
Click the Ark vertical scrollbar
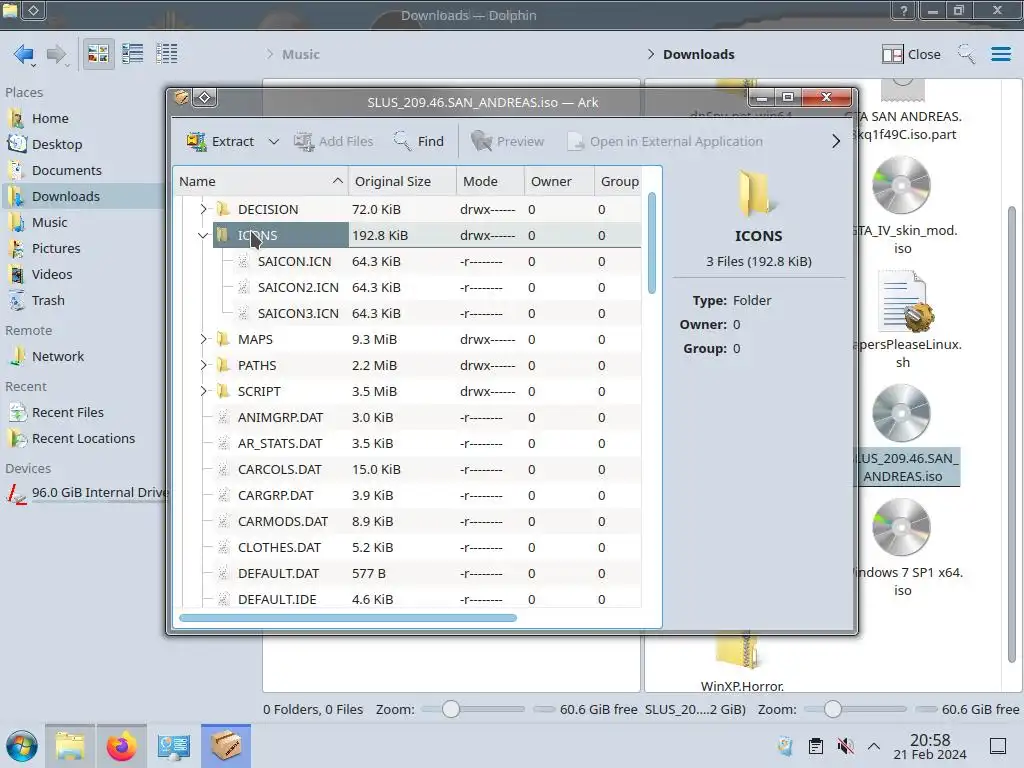651,243
